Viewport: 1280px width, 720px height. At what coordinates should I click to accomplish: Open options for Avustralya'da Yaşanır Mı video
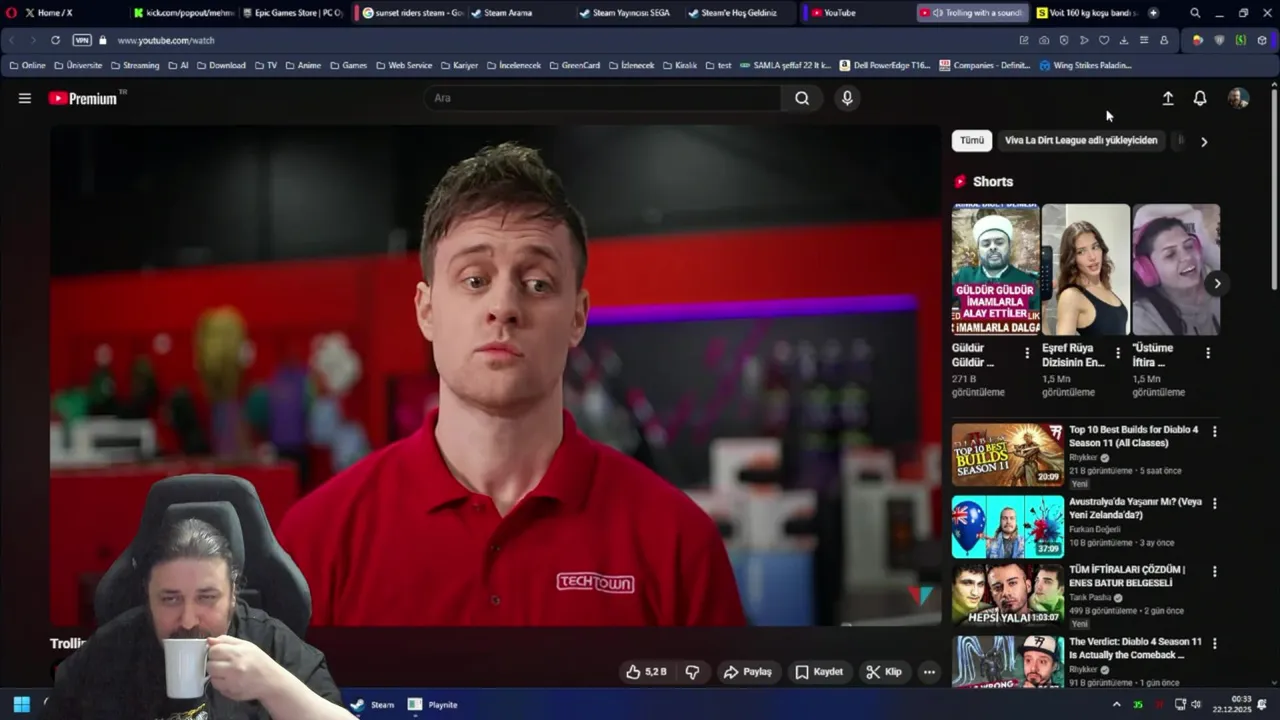coord(1215,503)
